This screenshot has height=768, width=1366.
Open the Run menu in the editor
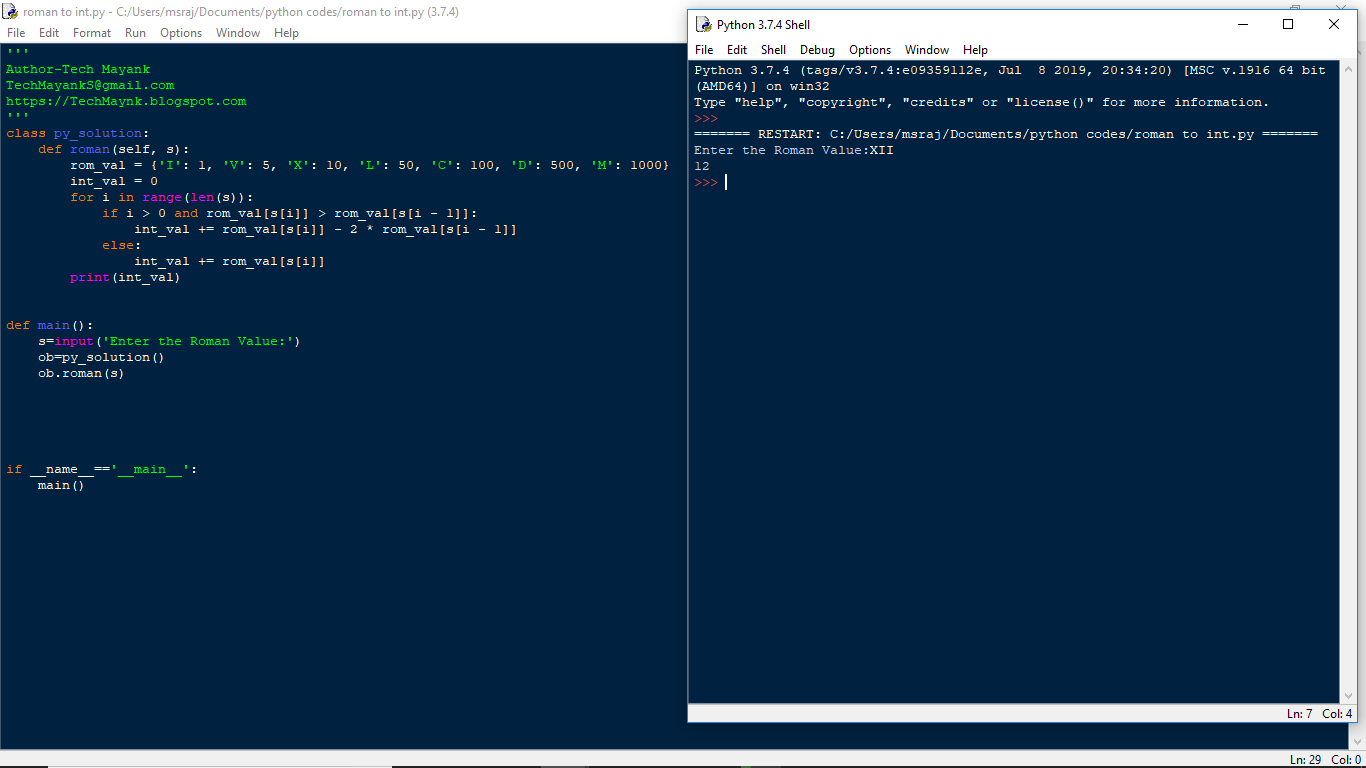135,33
